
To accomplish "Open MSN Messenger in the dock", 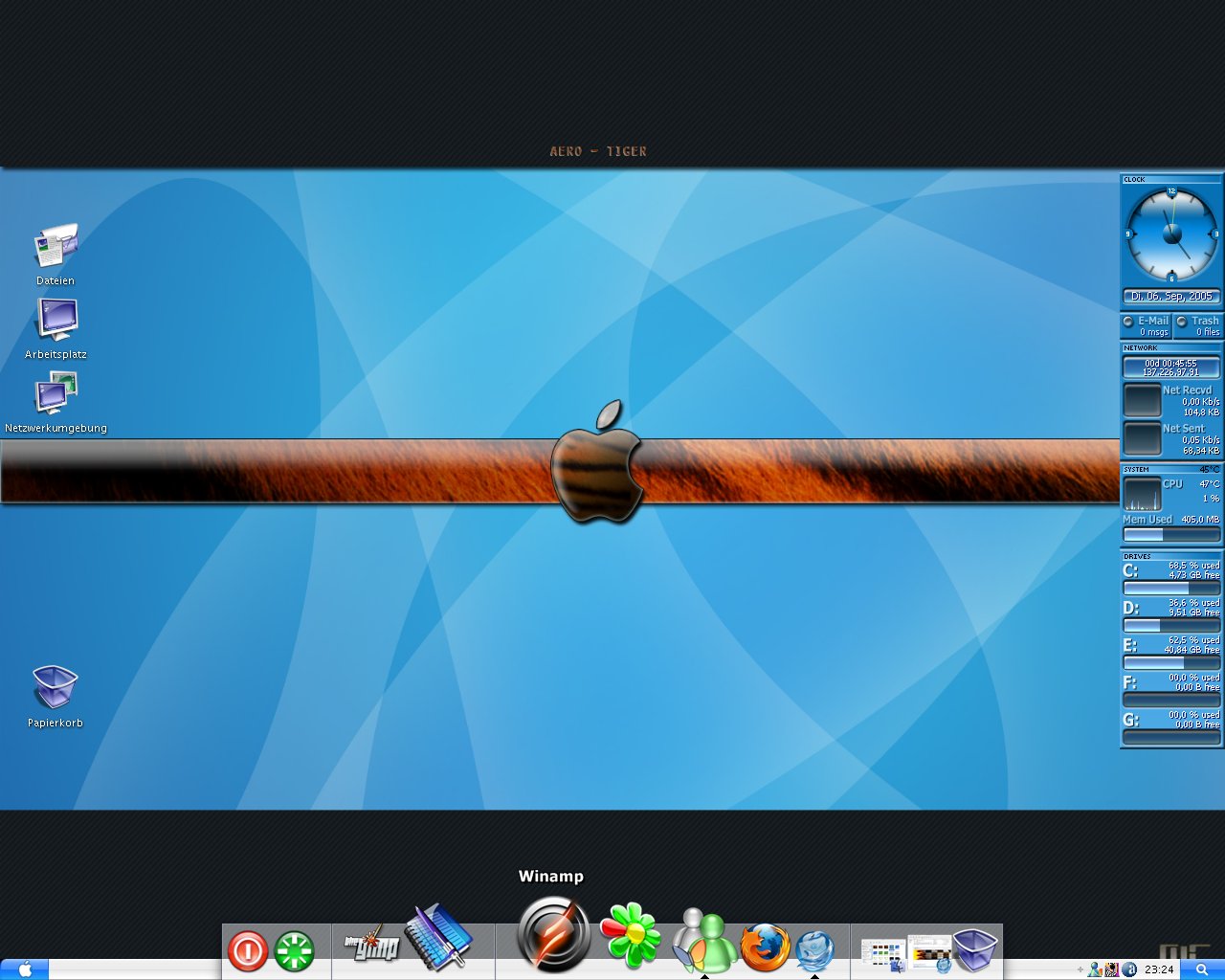I will click(704, 940).
